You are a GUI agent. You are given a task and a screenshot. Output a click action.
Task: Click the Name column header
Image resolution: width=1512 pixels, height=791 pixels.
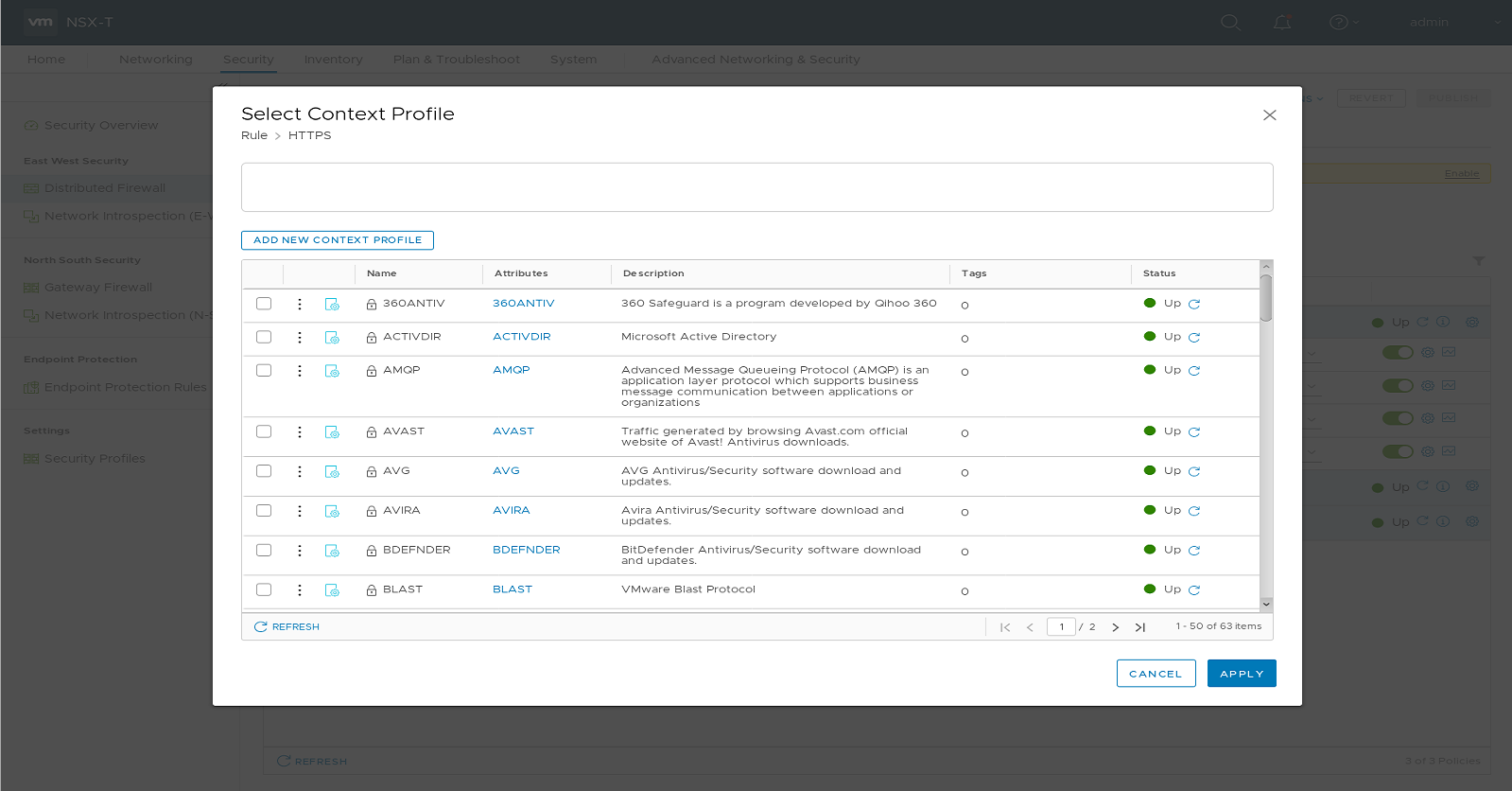(382, 273)
